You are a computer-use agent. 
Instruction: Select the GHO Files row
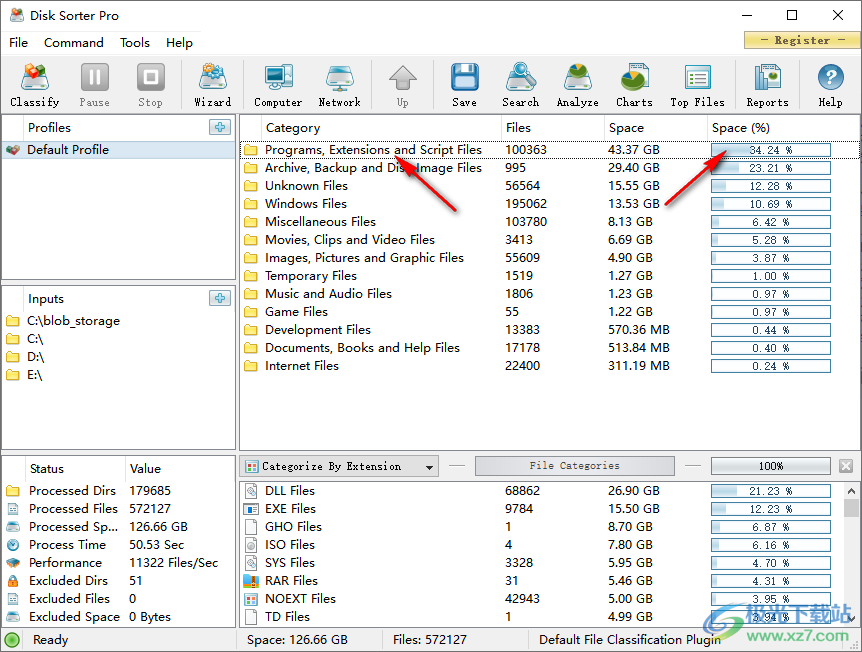[541, 527]
